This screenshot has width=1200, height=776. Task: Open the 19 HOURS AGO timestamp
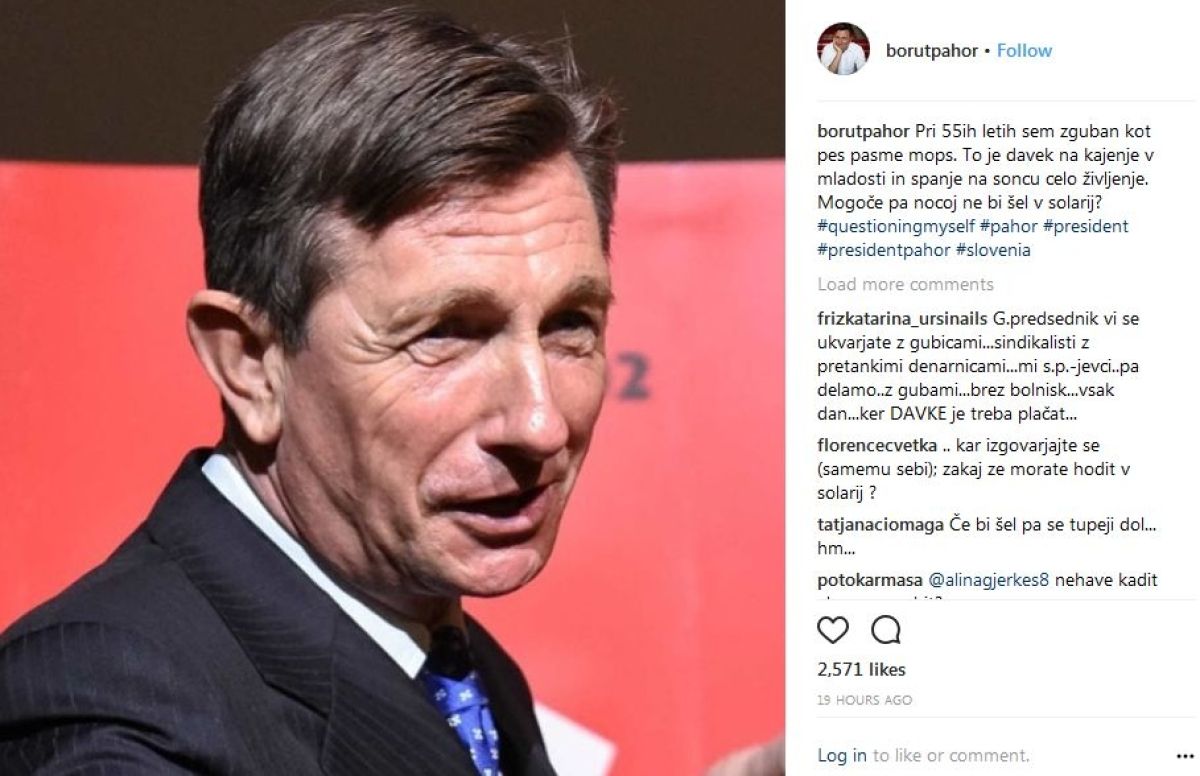tap(865, 700)
